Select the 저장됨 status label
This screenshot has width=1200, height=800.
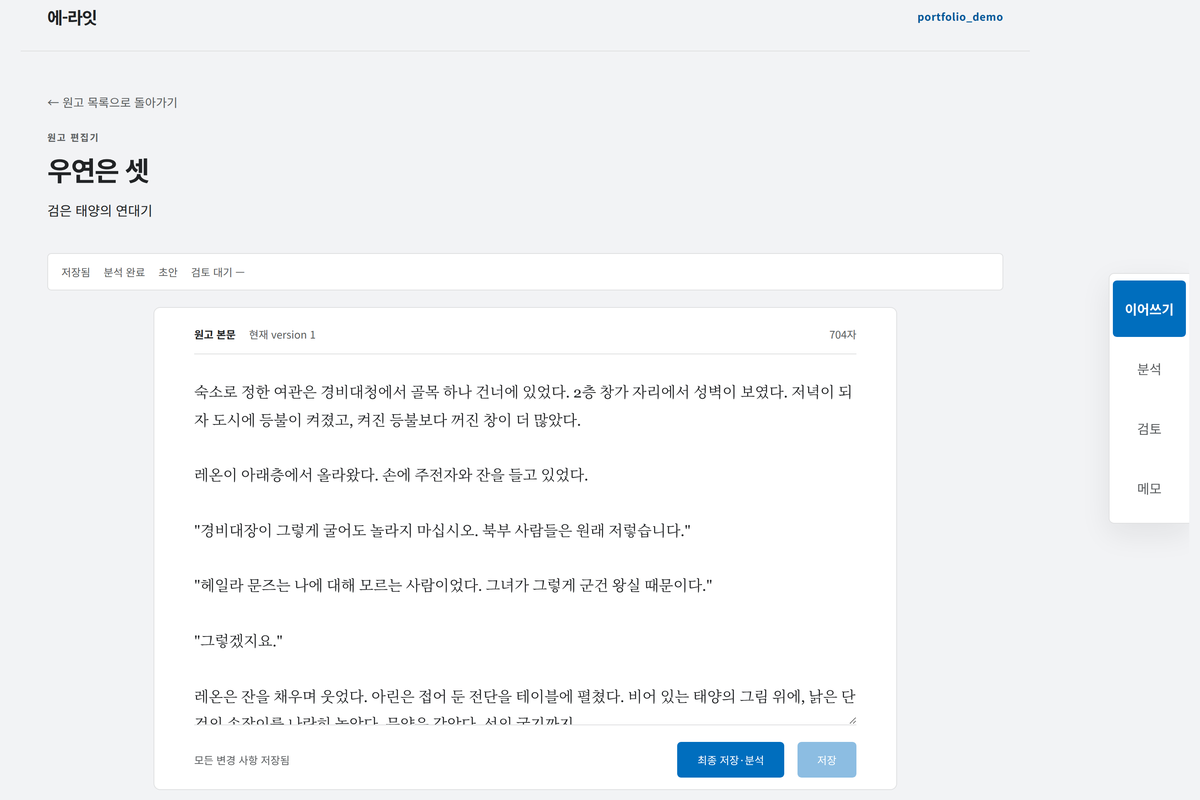75,272
